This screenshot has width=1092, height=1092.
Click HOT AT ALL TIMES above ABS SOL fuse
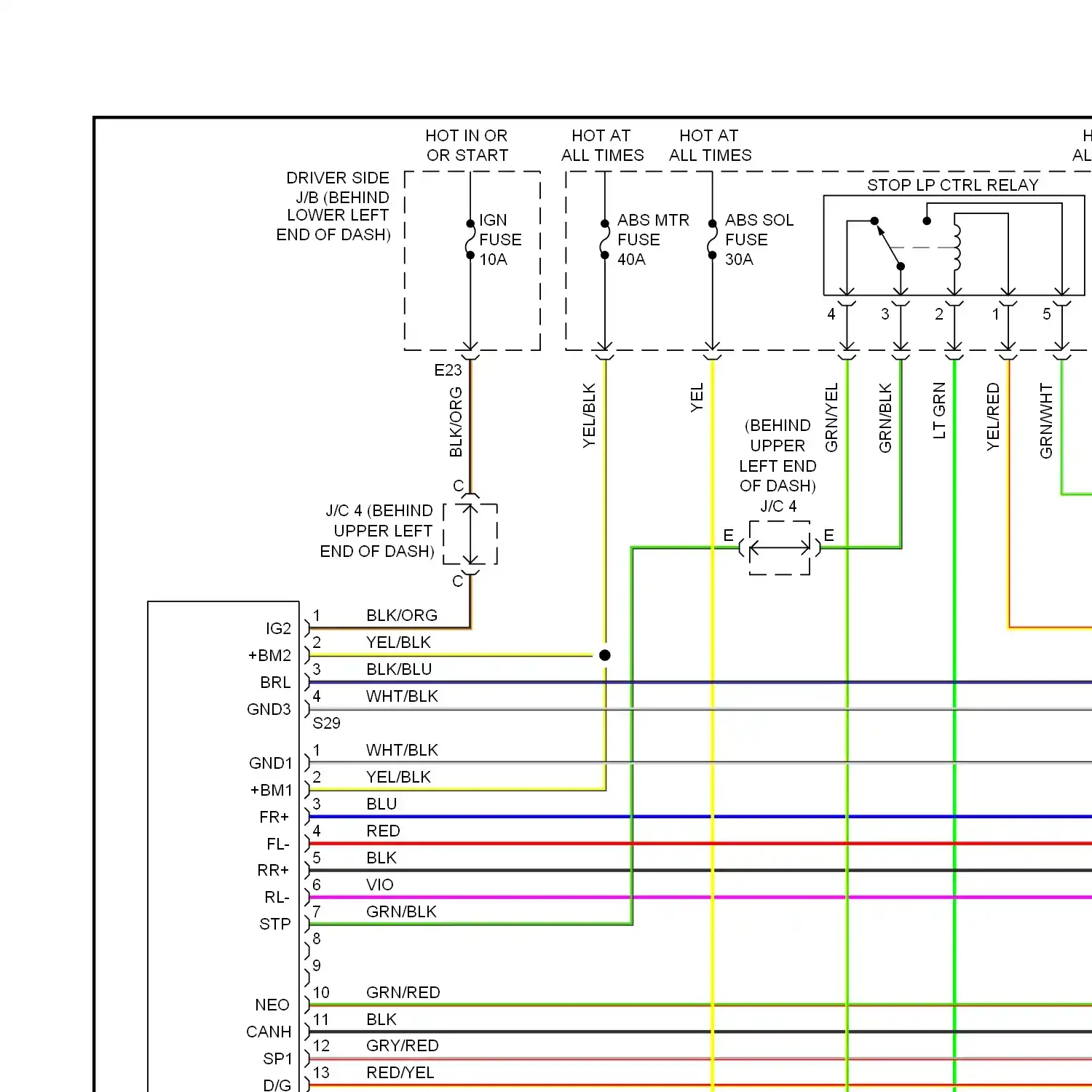point(710,145)
